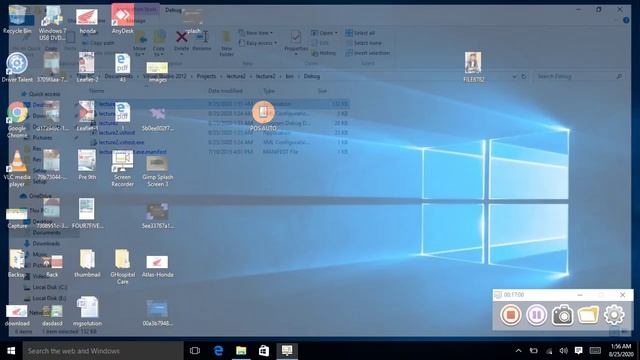Select Gimp Splash Screen 3 file
This screenshot has height=360, width=640.
coord(158,171)
